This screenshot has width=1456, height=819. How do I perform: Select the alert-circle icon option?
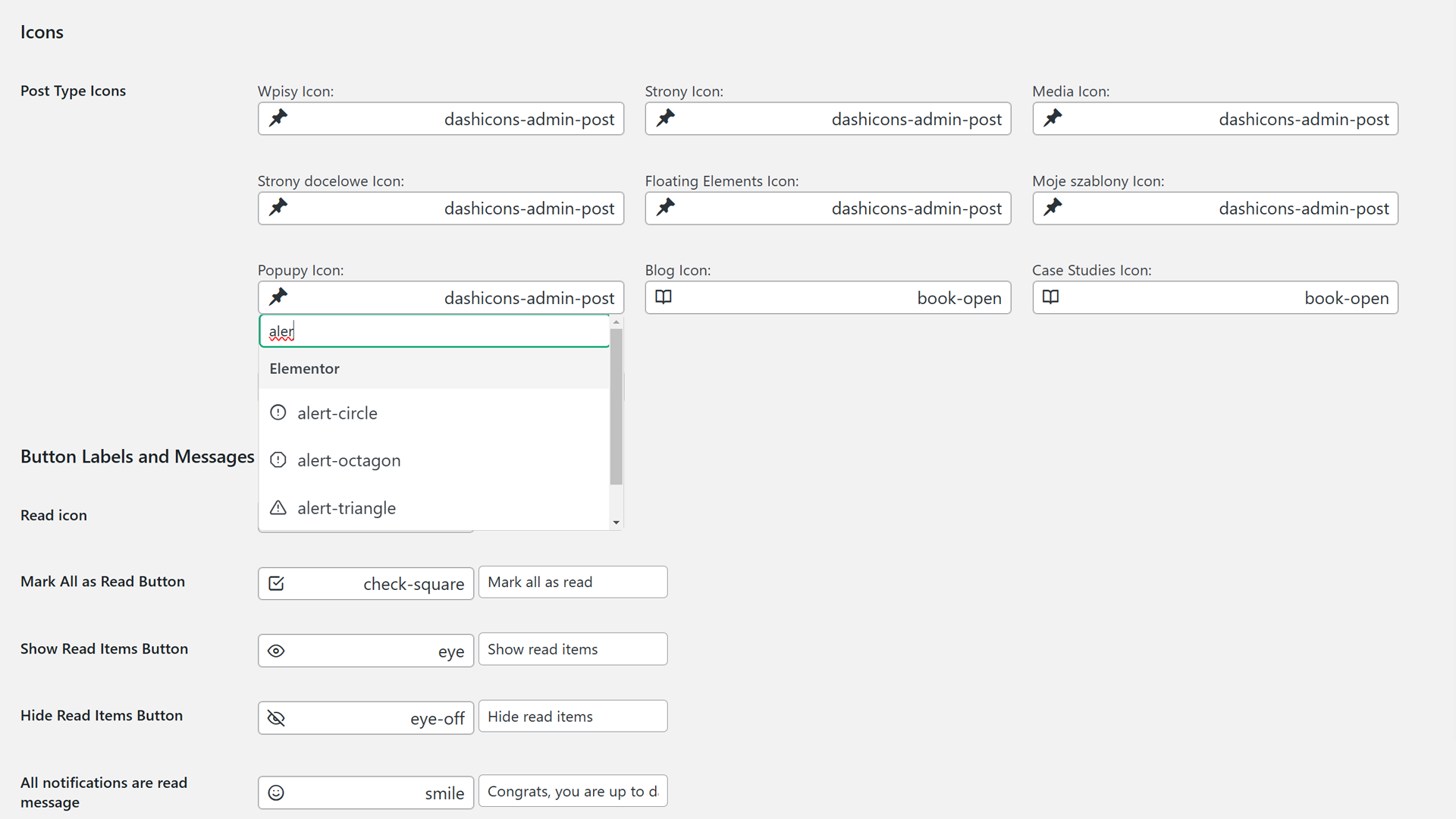(x=434, y=413)
